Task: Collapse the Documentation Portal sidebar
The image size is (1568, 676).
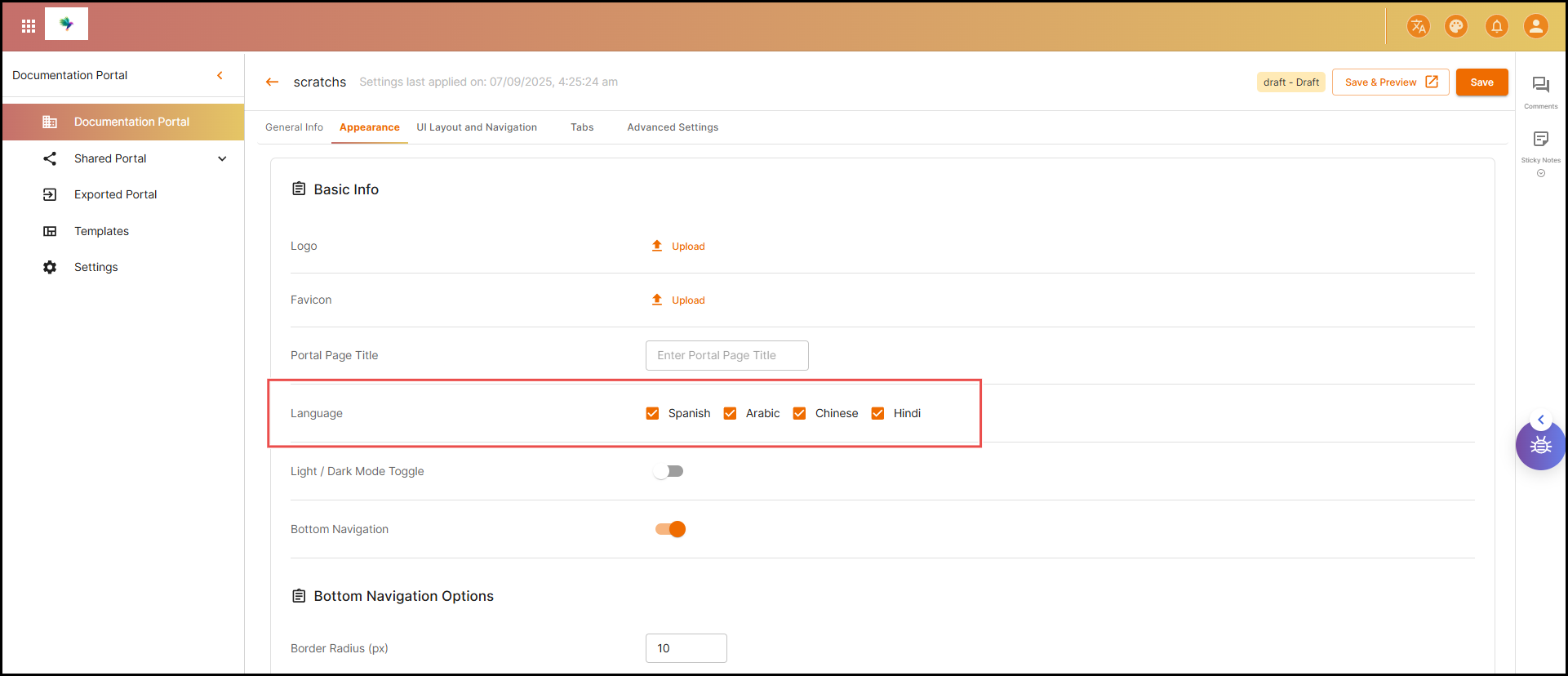Action: click(x=220, y=75)
